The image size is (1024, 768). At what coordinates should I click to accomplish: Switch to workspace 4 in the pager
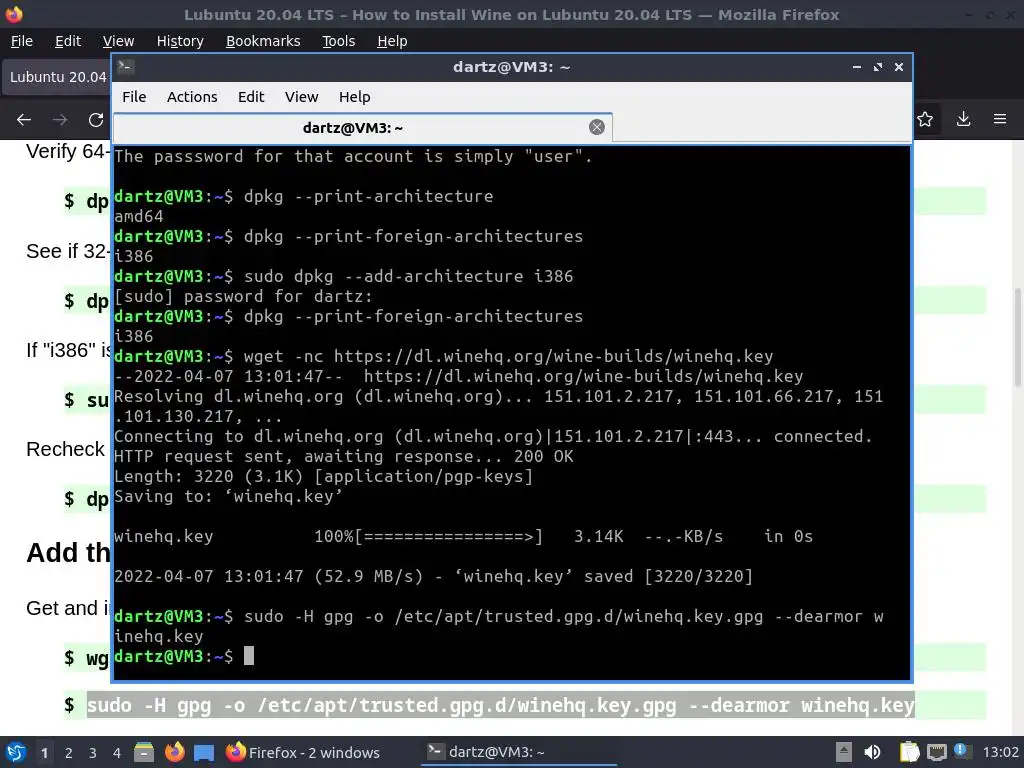(x=116, y=753)
